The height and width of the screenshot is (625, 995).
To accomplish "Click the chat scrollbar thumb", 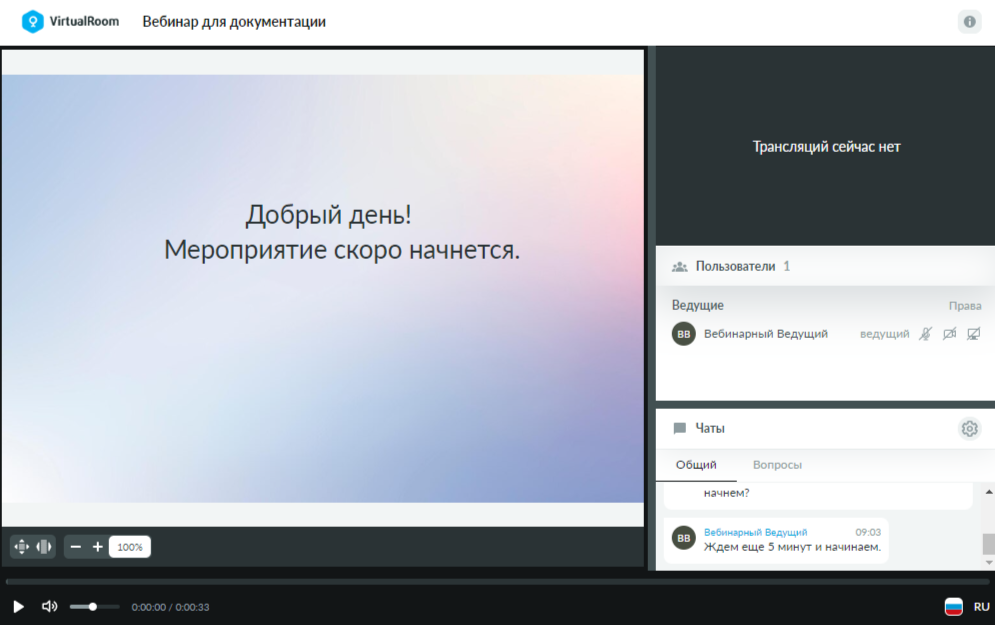I will [x=988, y=544].
